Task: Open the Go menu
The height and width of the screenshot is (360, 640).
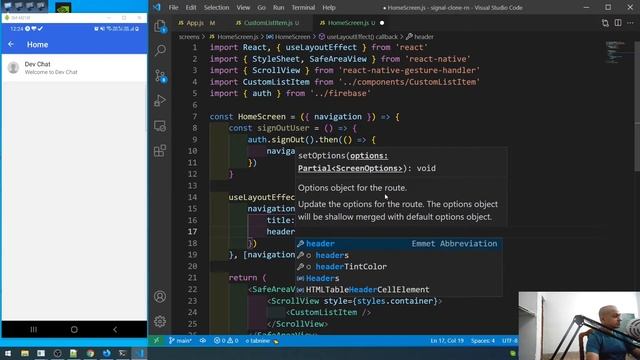Action: click(261, 7)
